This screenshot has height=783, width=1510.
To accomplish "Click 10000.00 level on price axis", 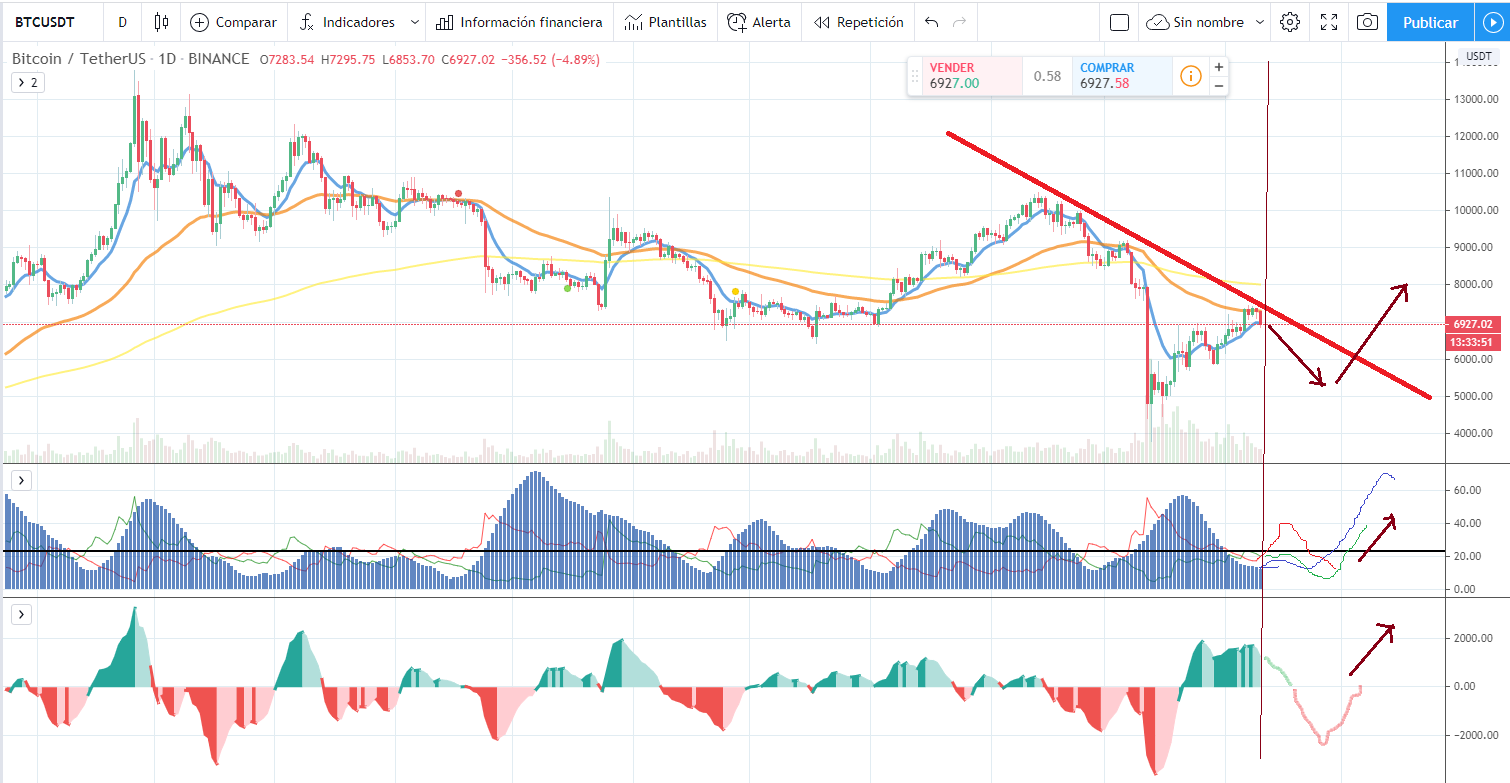I will (1475, 211).
